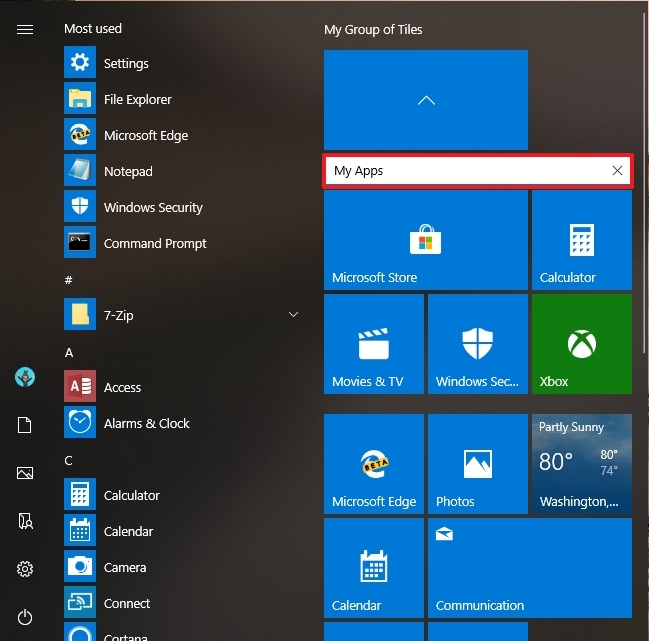
Task: Open Windows Security in the Most used list
Action: click(133, 207)
